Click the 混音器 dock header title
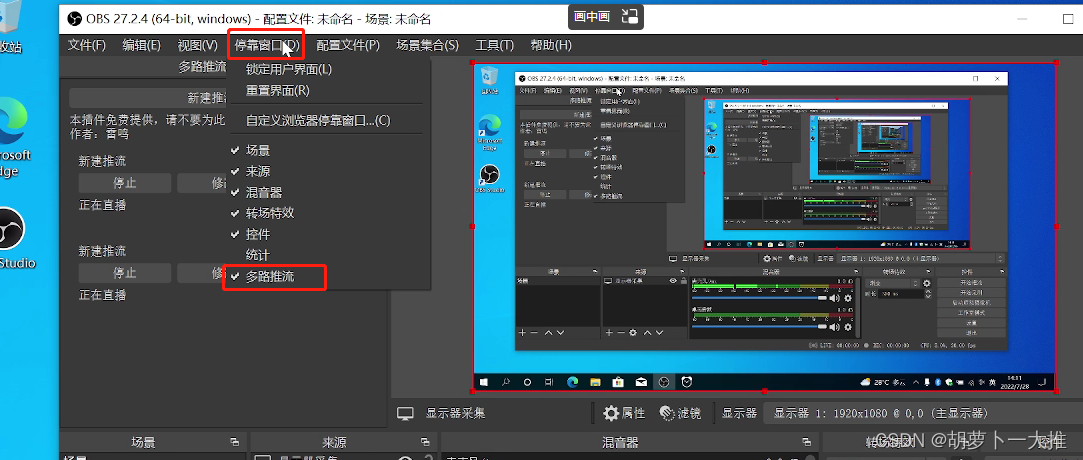1083x460 pixels. tap(620, 442)
